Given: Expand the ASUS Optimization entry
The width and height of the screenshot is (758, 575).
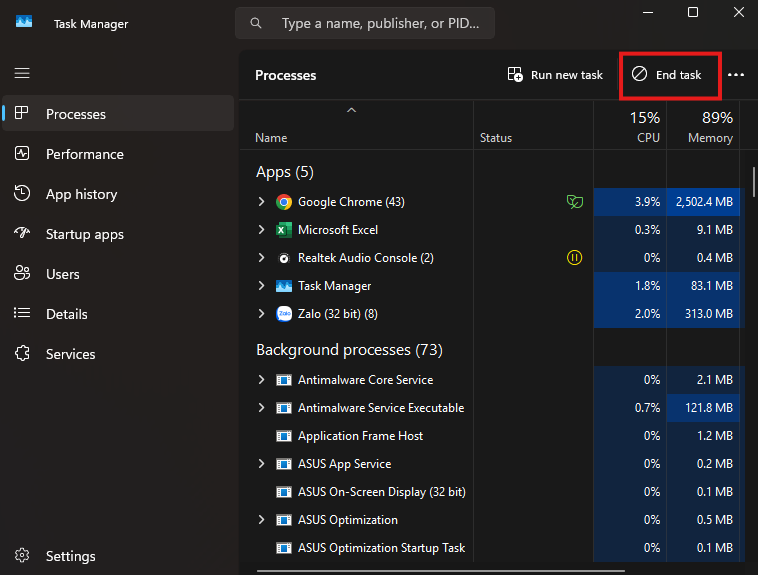Looking at the screenshot, I should point(262,520).
